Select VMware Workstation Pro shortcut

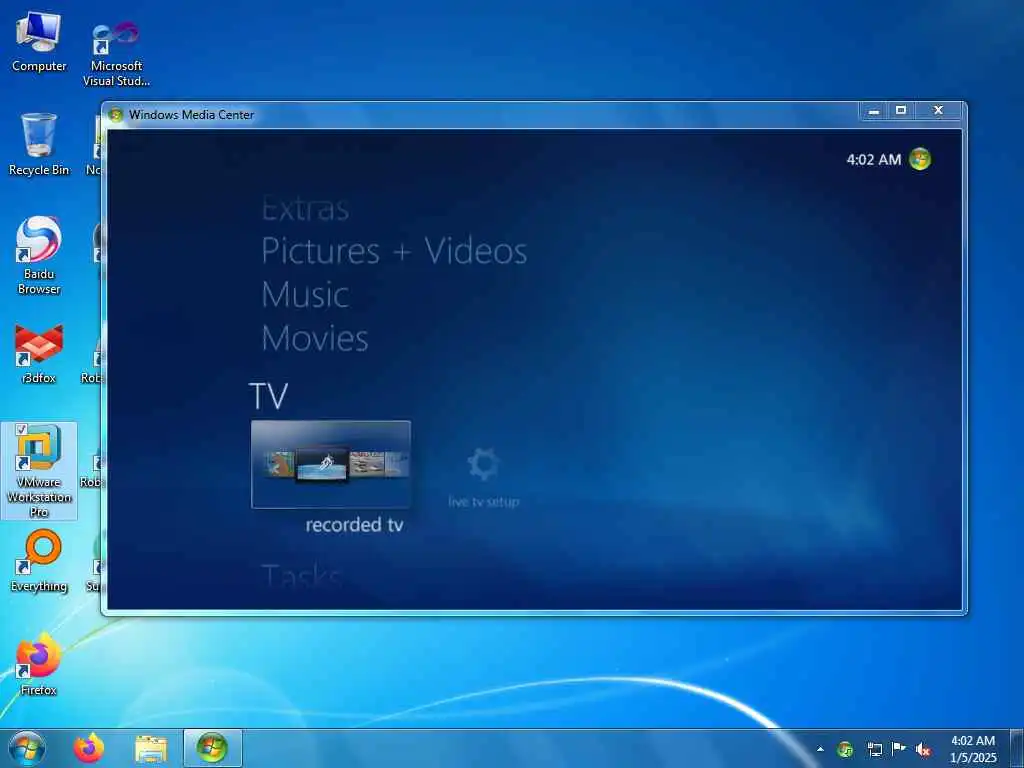pos(39,471)
